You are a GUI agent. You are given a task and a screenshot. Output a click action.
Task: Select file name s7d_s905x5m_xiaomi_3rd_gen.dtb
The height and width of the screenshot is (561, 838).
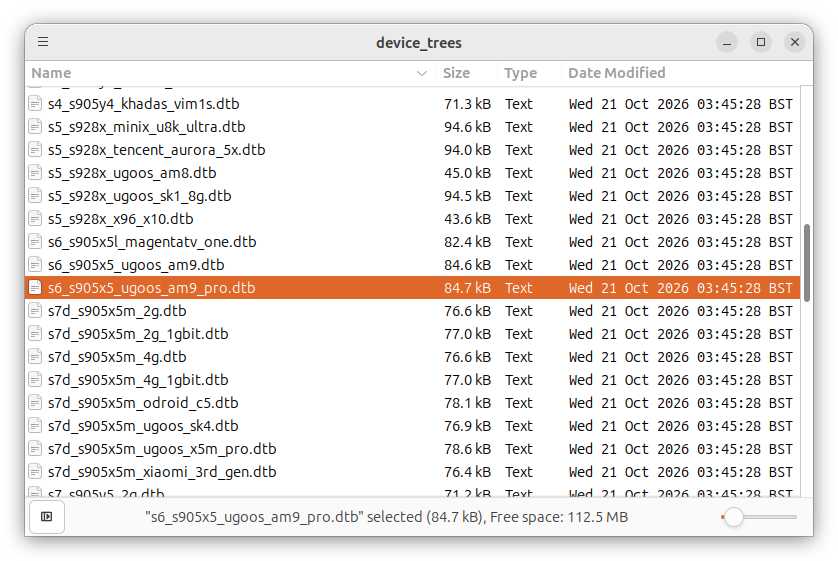point(162,471)
